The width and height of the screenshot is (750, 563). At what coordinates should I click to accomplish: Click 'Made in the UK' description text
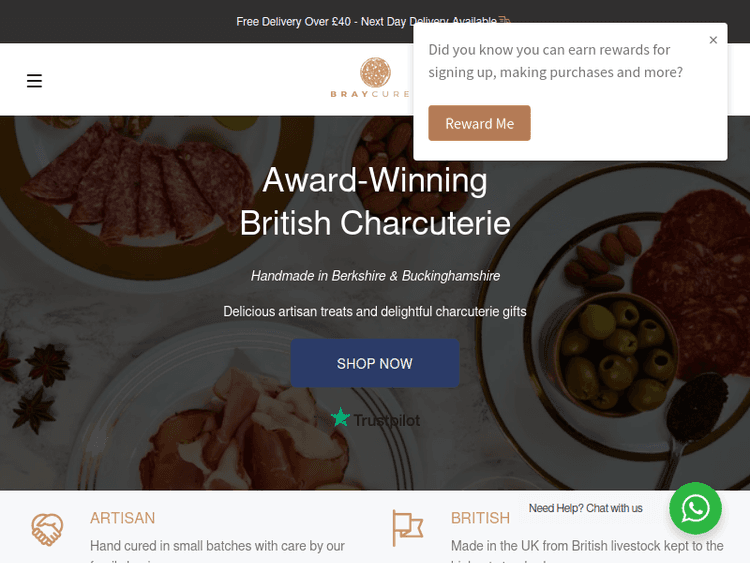pos(587,546)
